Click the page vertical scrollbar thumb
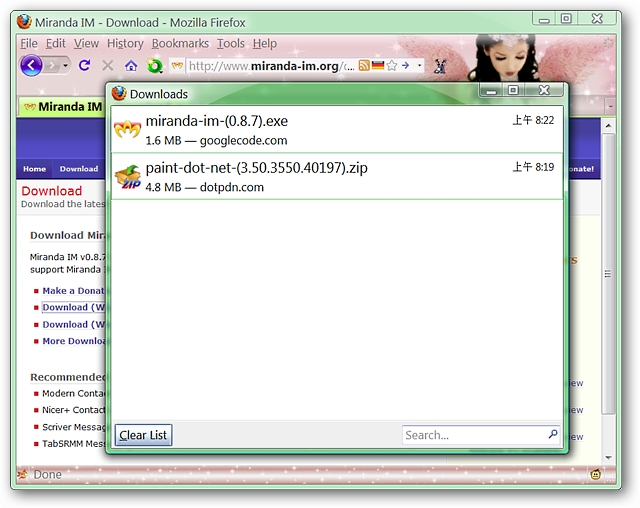 (608, 273)
